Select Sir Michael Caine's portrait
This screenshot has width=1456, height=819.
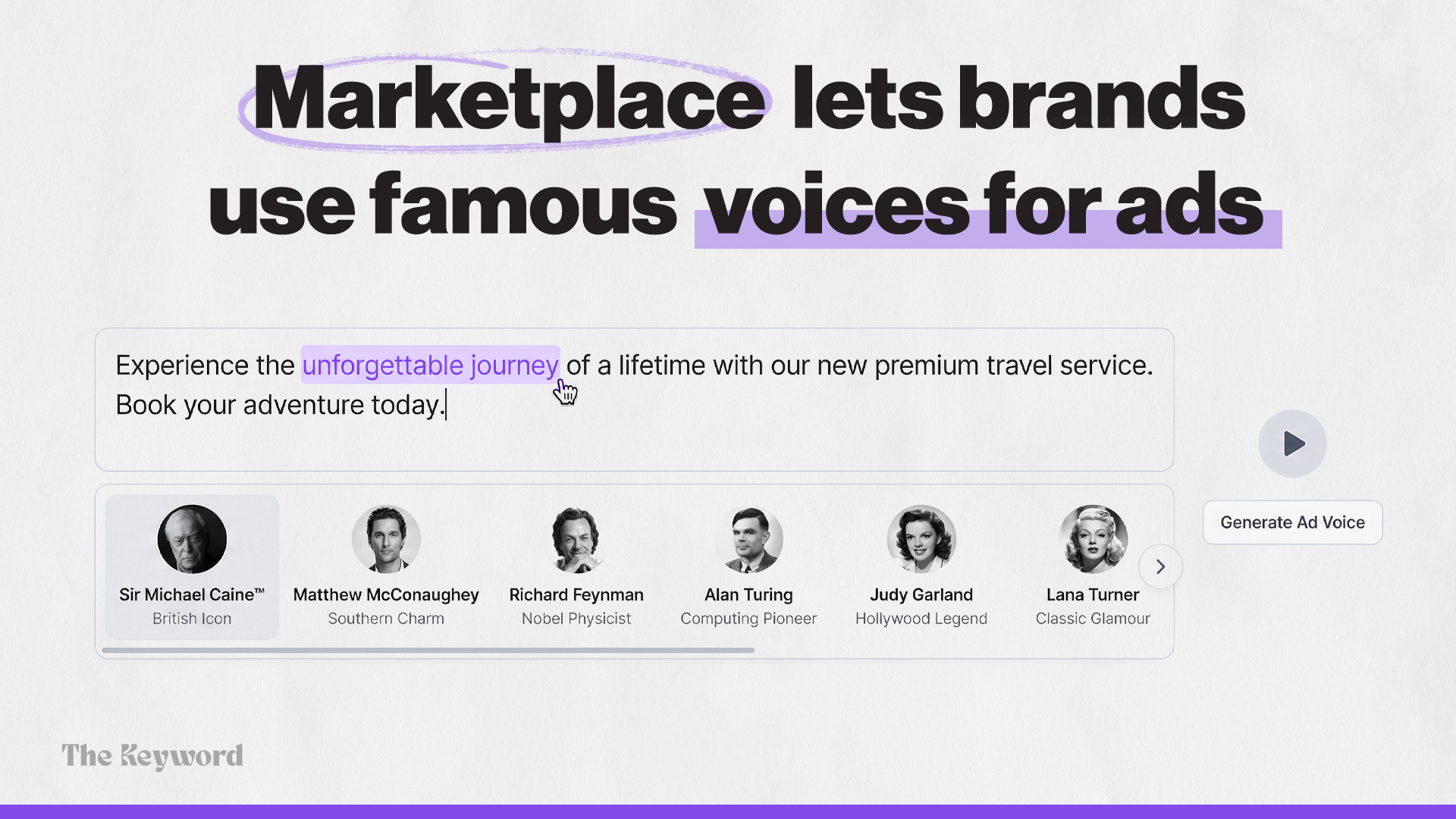pos(192,539)
